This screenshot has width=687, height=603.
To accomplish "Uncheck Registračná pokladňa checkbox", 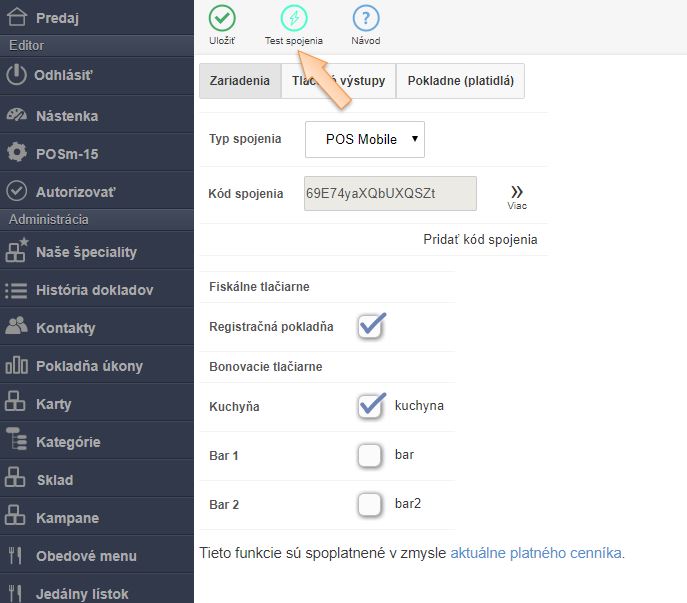I will pos(371,326).
